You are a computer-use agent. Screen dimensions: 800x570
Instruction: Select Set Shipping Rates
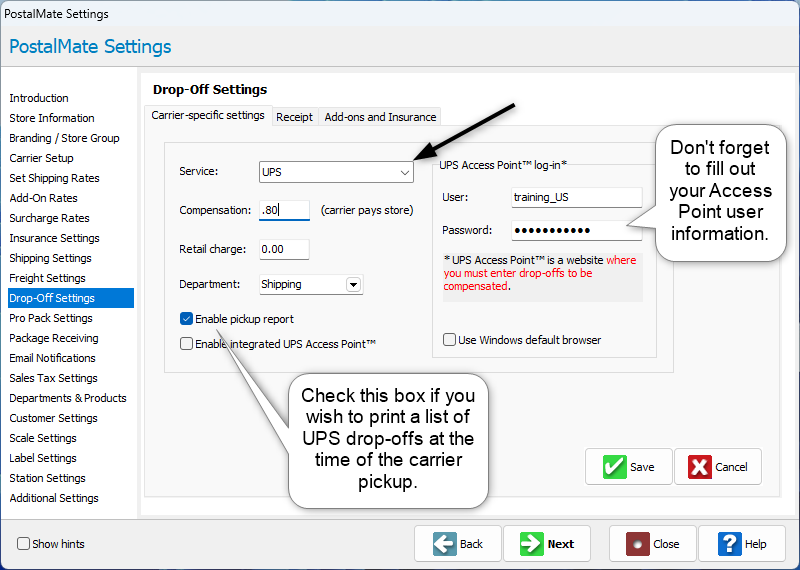54,178
